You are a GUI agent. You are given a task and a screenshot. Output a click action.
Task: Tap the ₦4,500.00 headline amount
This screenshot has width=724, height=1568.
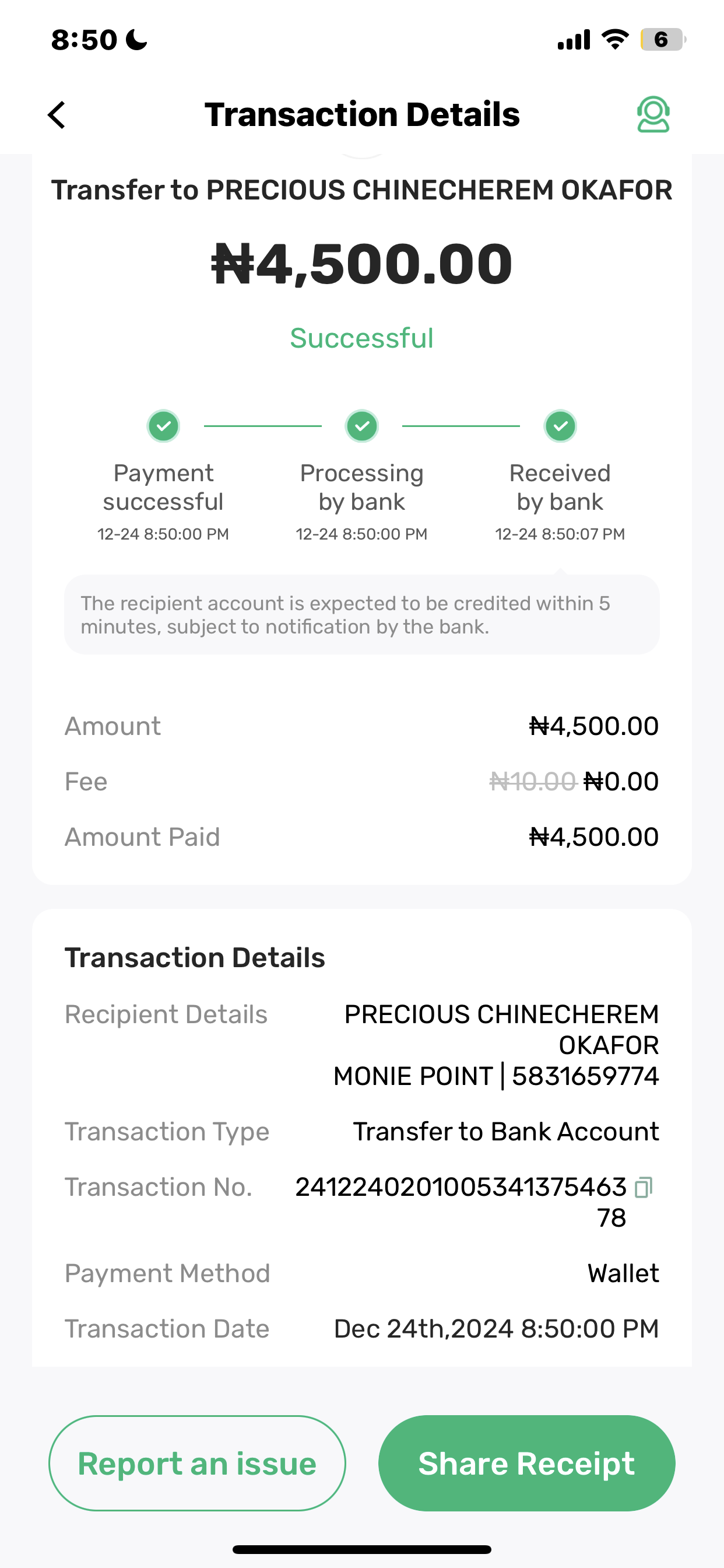tap(362, 264)
